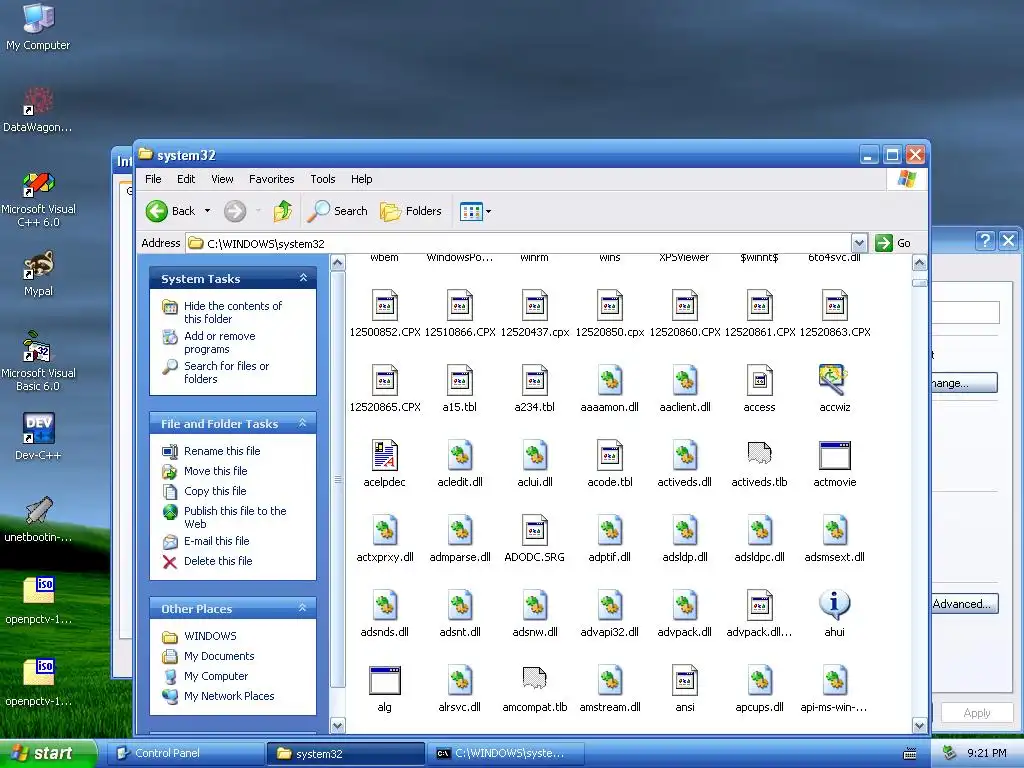This screenshot has height=768, width=1024.
Task: Open the Back button history dropdown
Action: pyautogui.click(x=208, y=211)
